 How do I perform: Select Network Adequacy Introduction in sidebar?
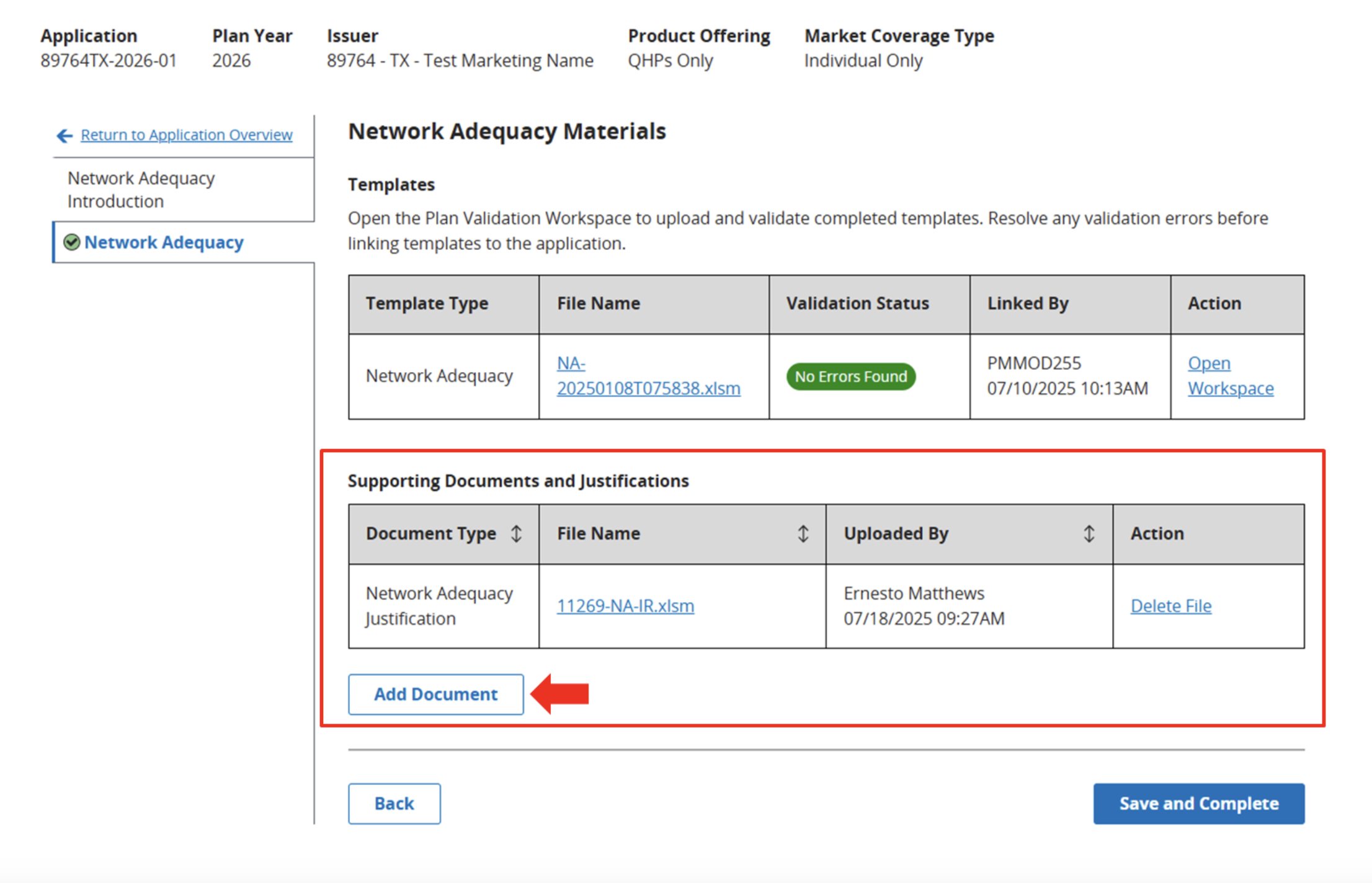tap(141, 190)
